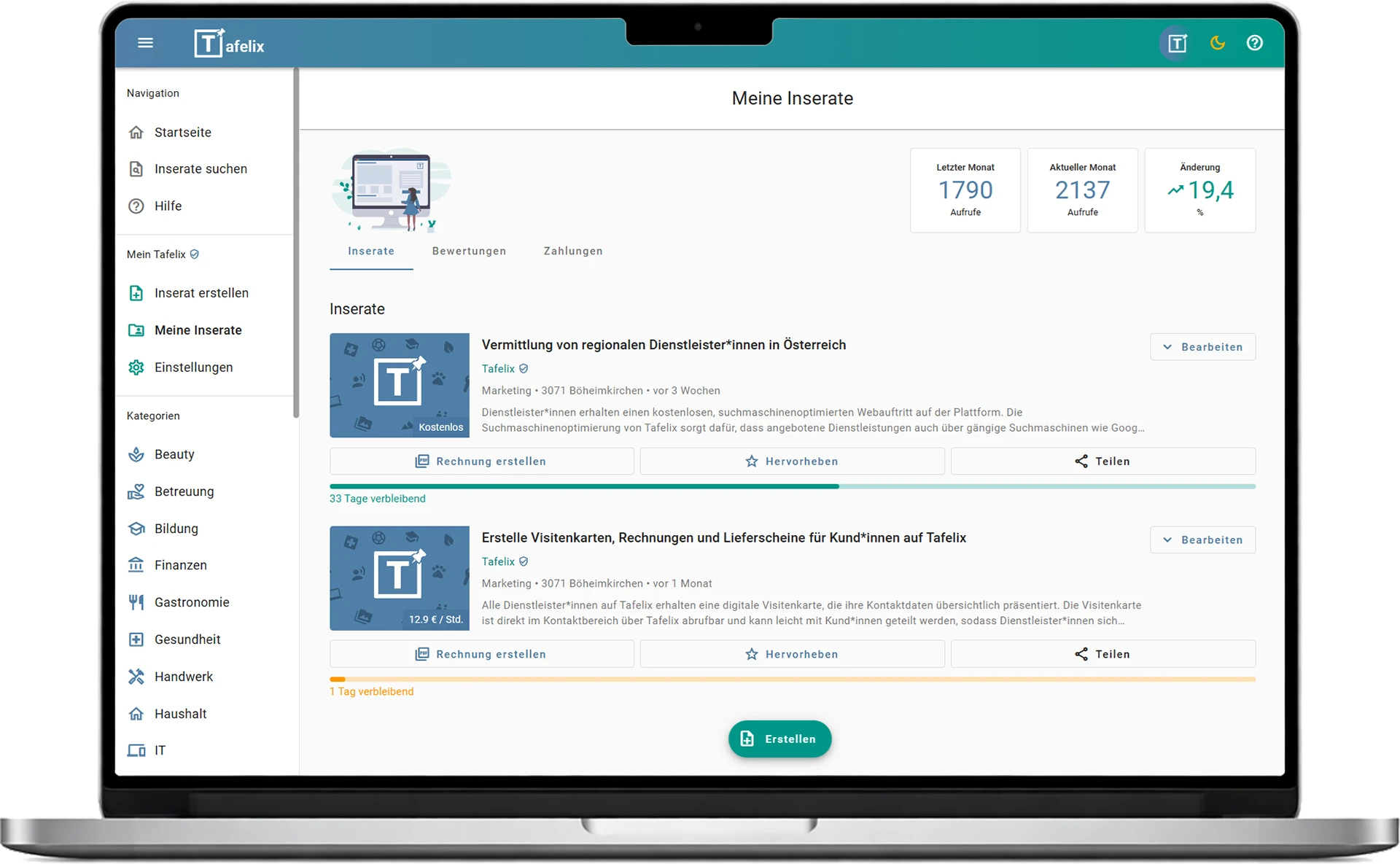Hervorheben the regional Dienstleister listing
The height and width of the screenshot is (864, 1400).
(x=792, y=461)
